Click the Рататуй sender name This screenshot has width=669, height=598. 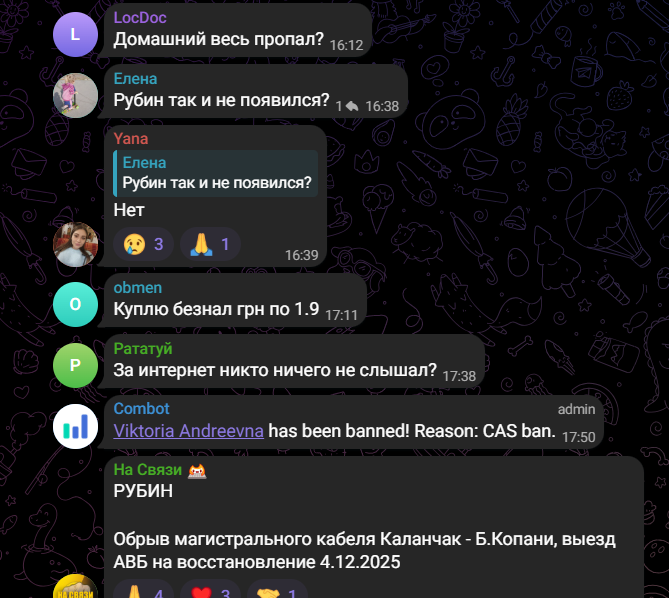coord(143,348)
